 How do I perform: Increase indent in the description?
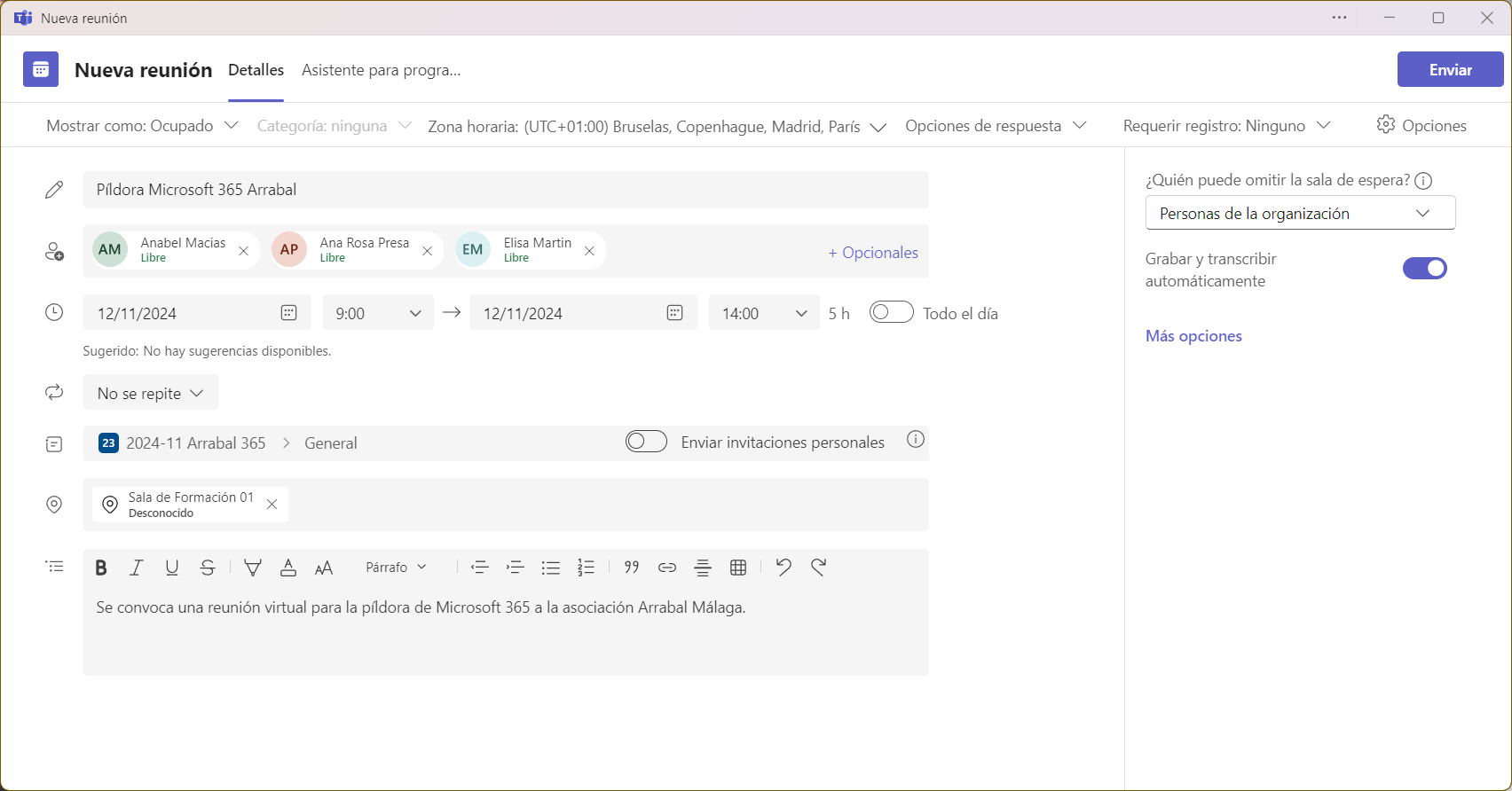tap(516, 568)
